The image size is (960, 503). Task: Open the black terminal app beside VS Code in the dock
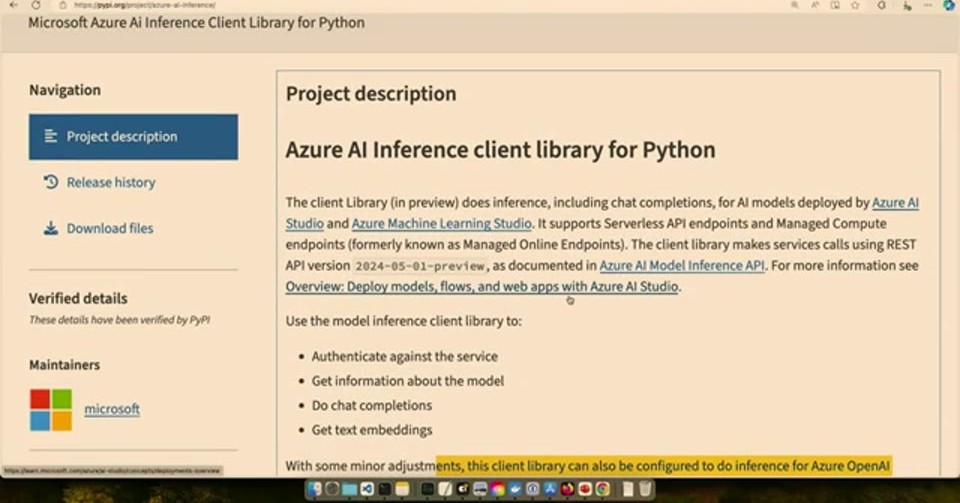pyautogui.click(x=384, y=489)
